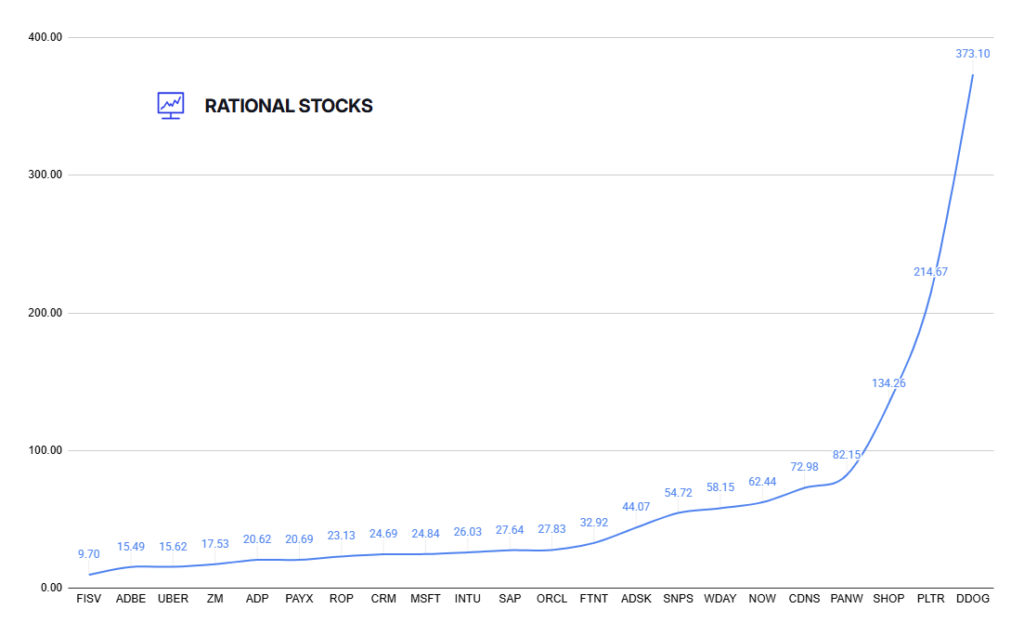Click the Rational Stocks monitor chart icon
Viewport: 1024px width, 635px height.
click(171, 105)
